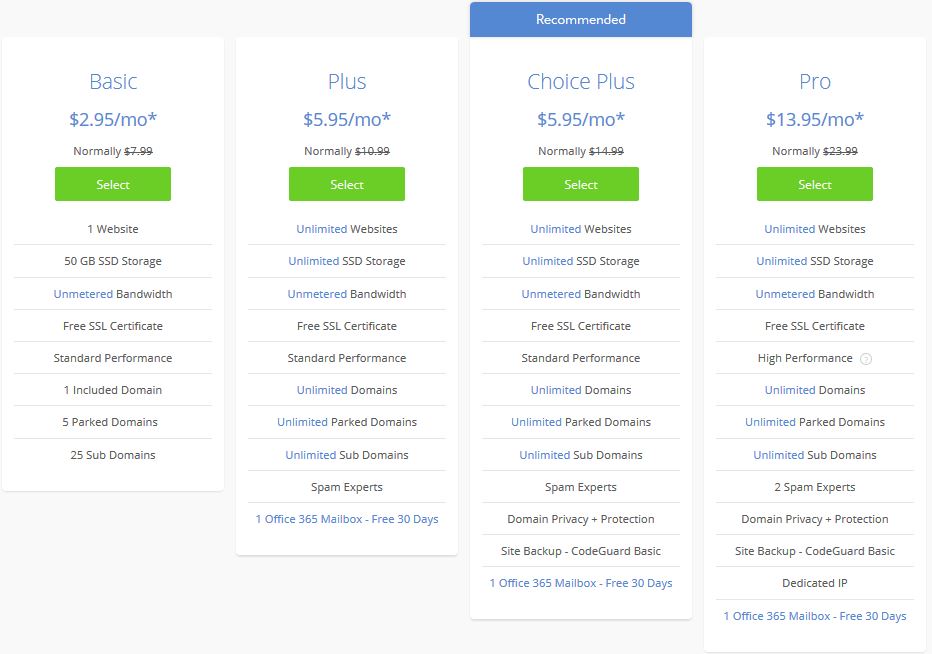932x654 pixels.
Task: Select the Basic hosting plan
Action: coord(113,184)
